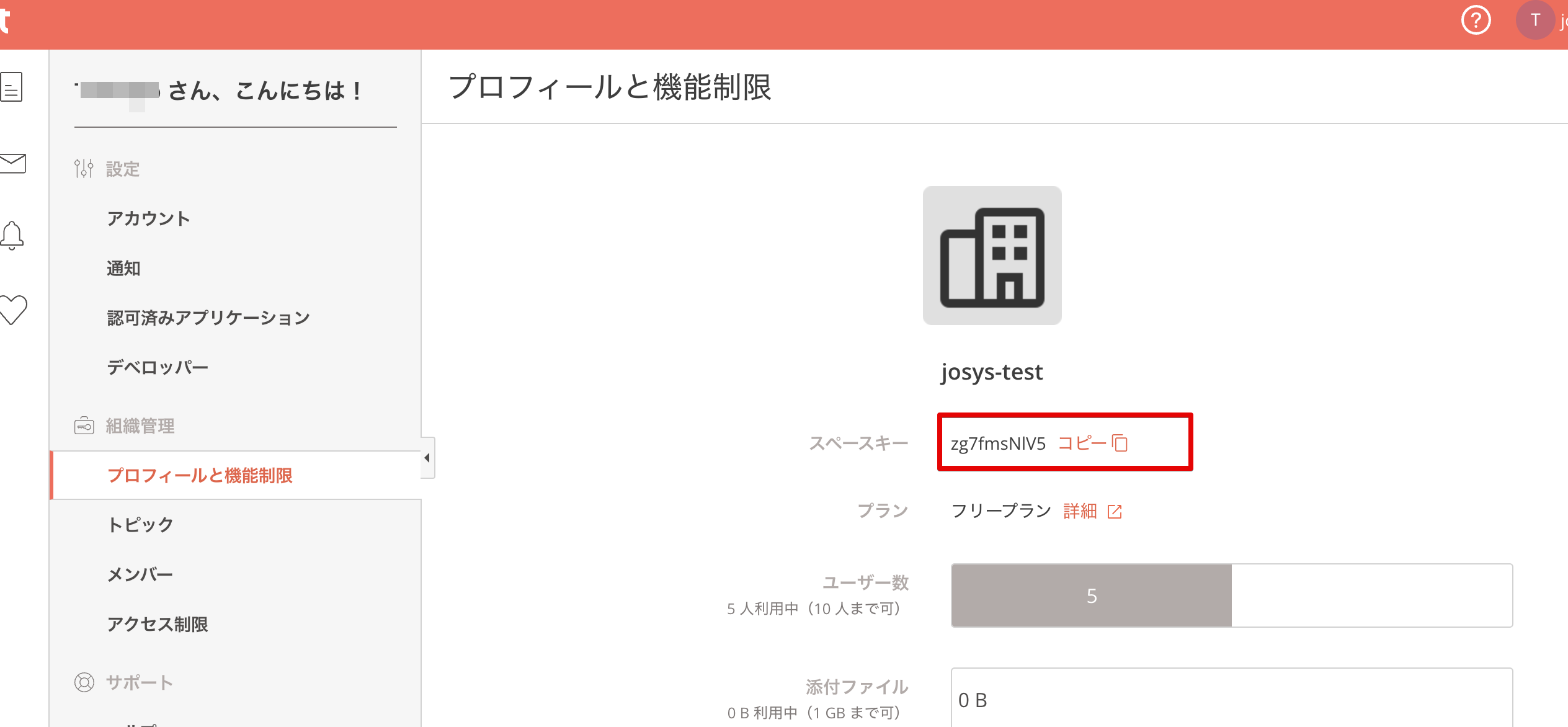Open トピック under organization management
This screenshot has width=1568, height=727.
pos(140,525)
